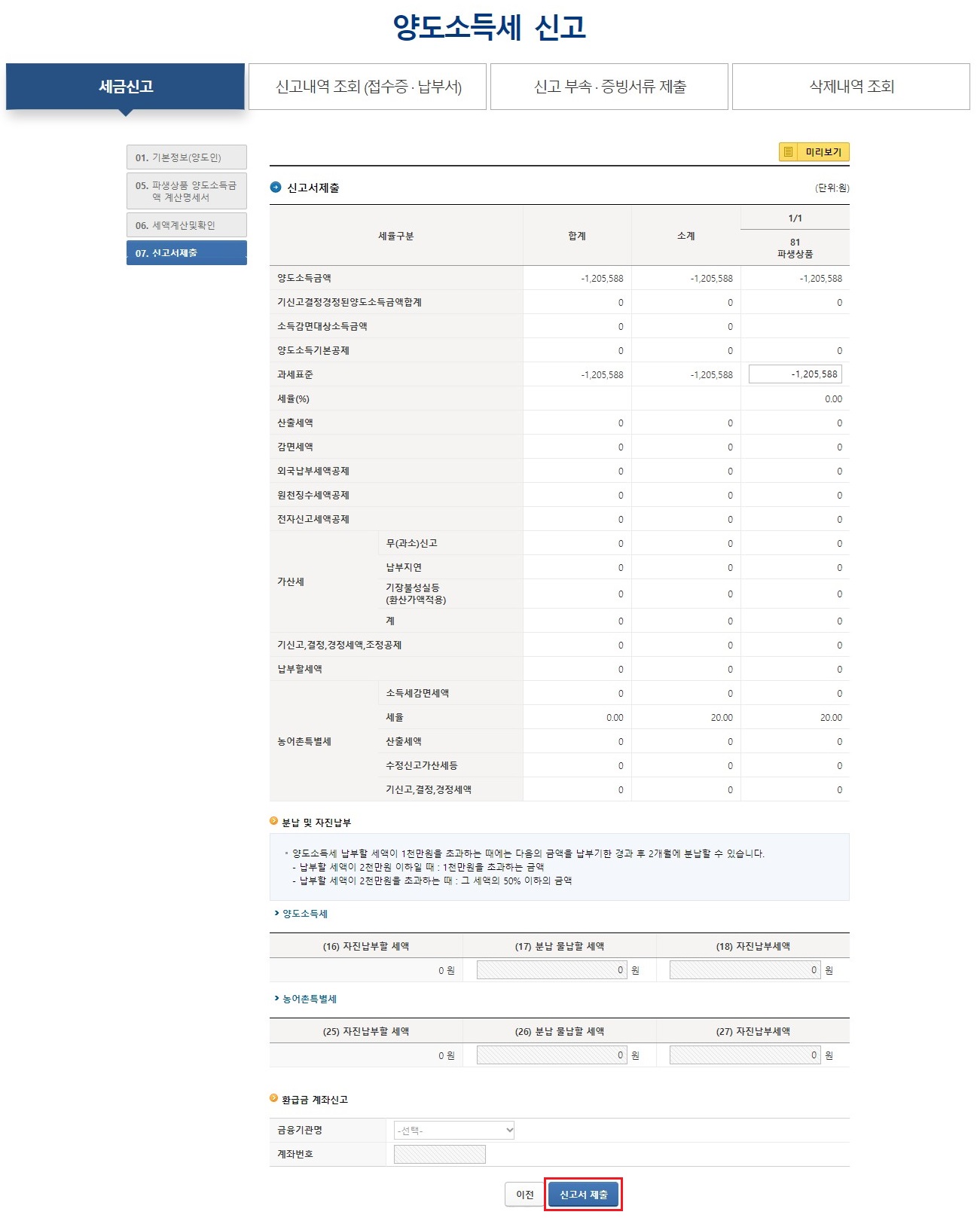This screenshot has height=1224, width=980.
Task: Click the document icon in 미리보기 button
Action: click(788, 152)
